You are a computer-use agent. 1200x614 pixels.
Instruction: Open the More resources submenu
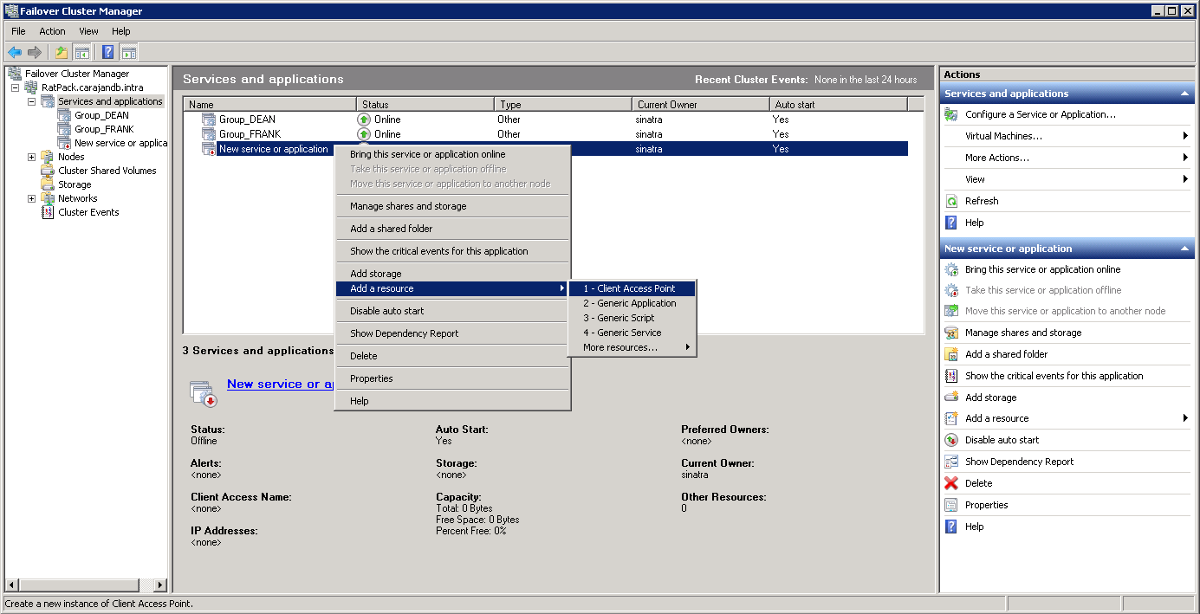click(632, 348)
